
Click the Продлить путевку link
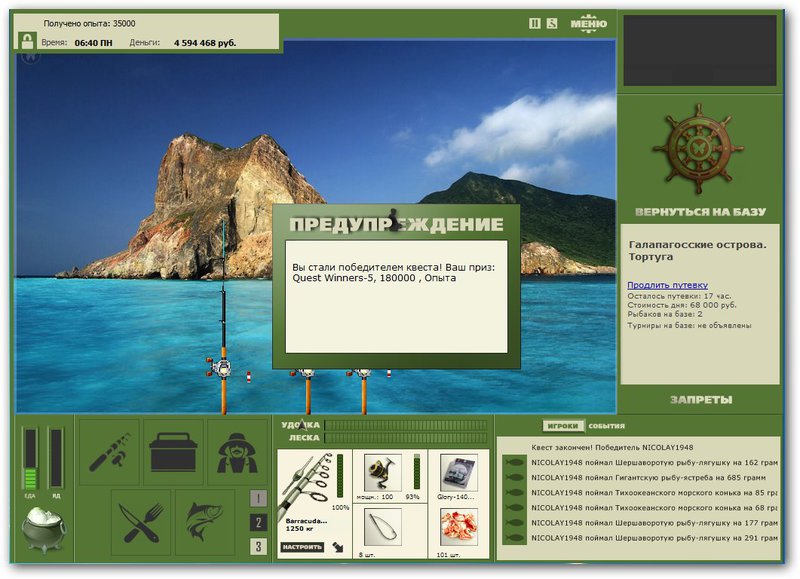click(x=667, y=285)
